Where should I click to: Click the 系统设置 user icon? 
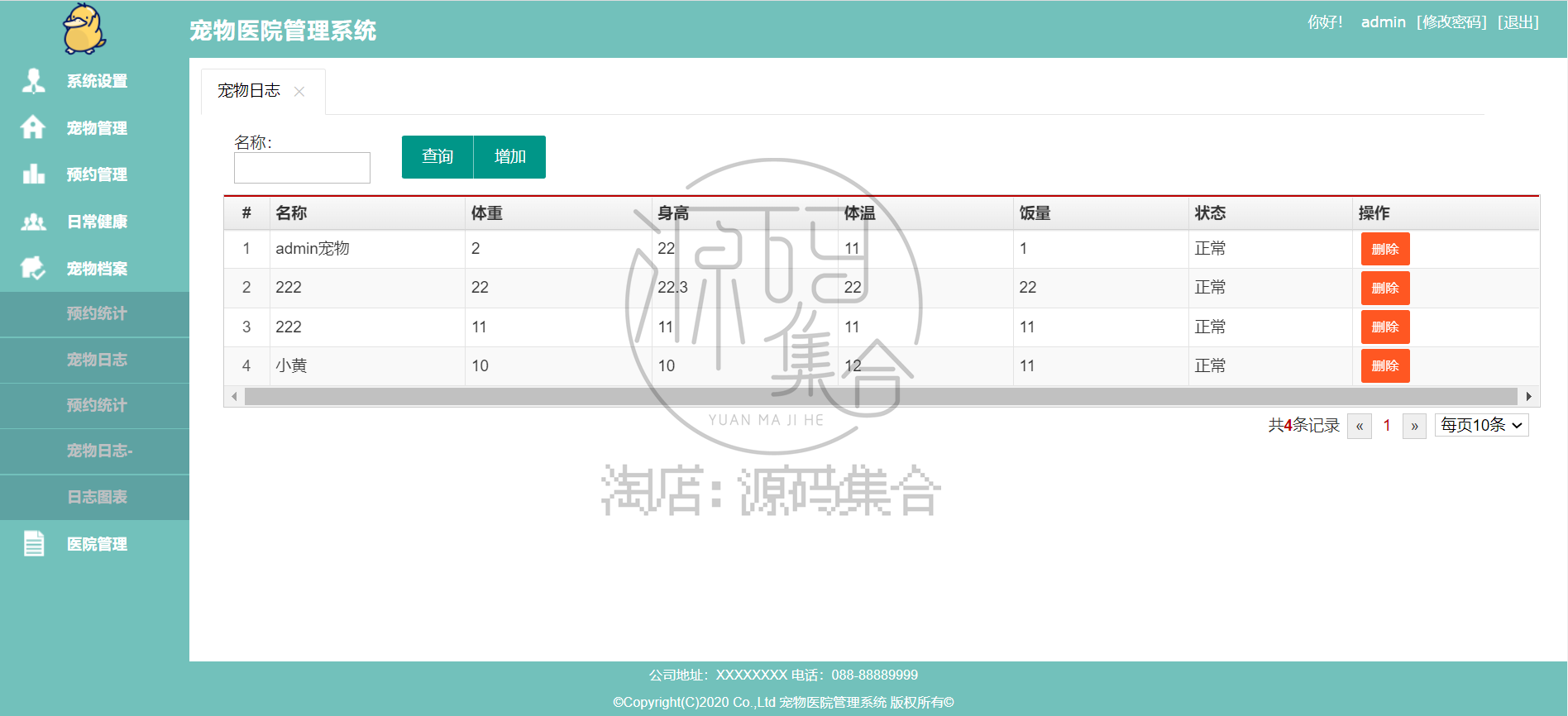[33, 81]
